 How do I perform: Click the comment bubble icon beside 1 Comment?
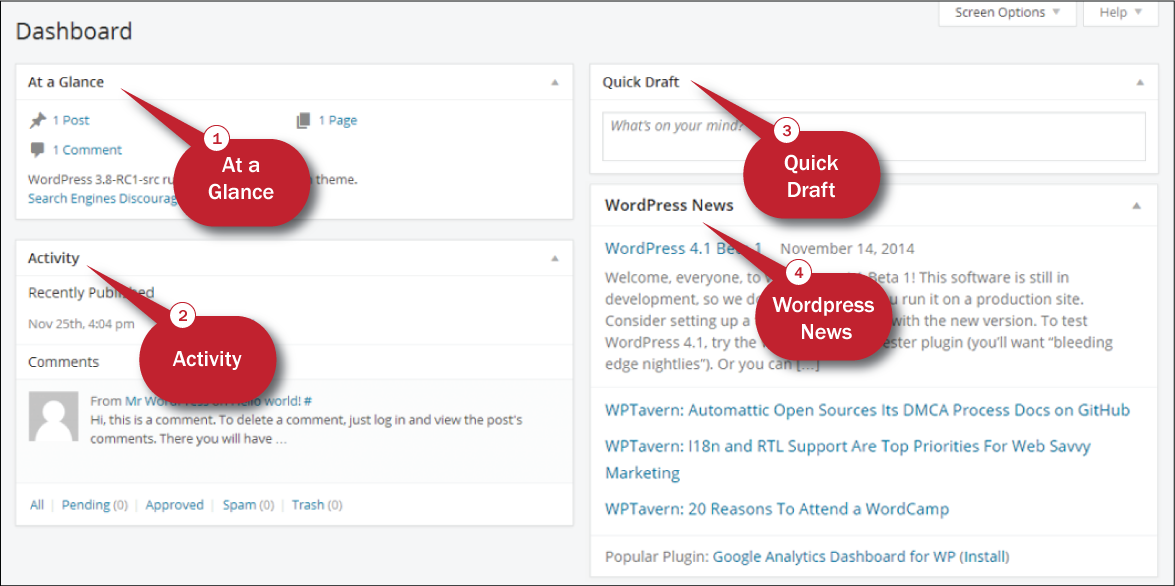click(x=37, y=150)
